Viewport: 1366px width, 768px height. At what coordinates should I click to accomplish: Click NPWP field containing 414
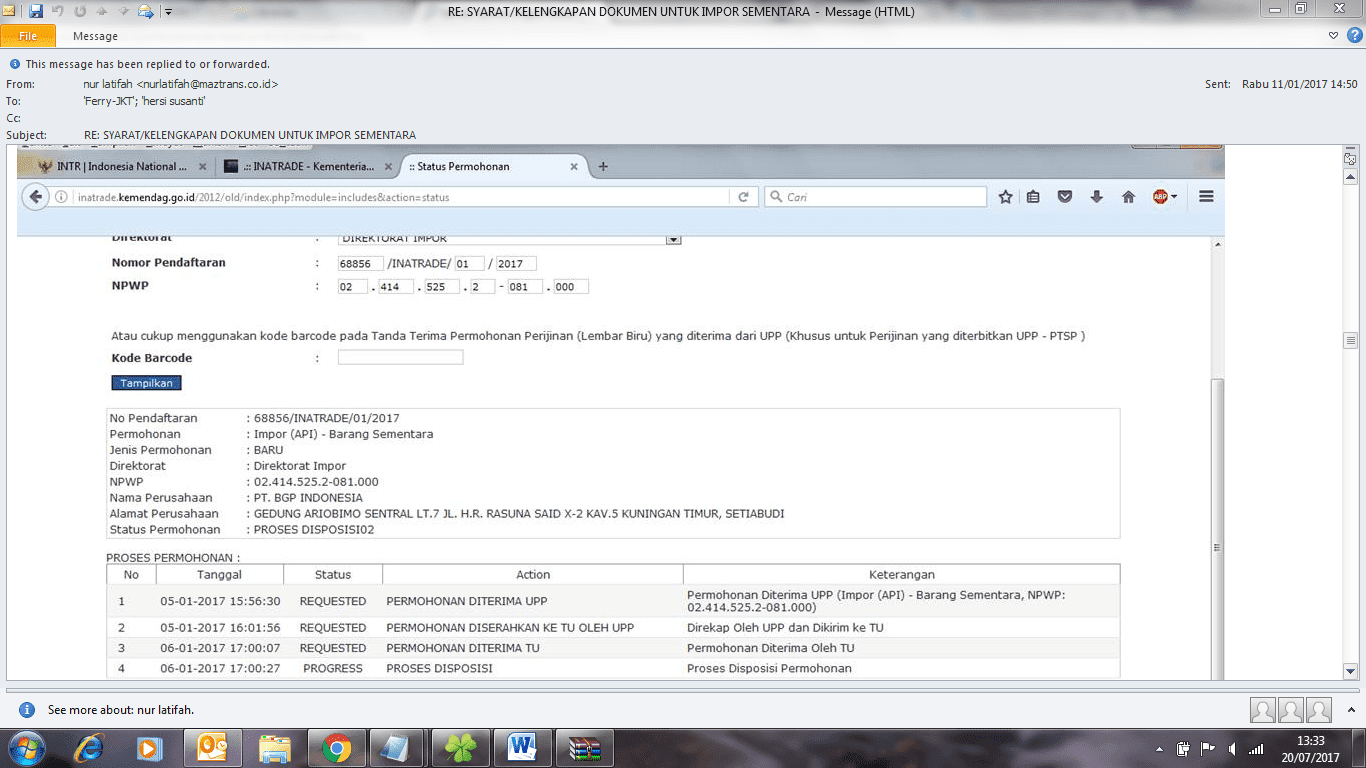[397, 287]
